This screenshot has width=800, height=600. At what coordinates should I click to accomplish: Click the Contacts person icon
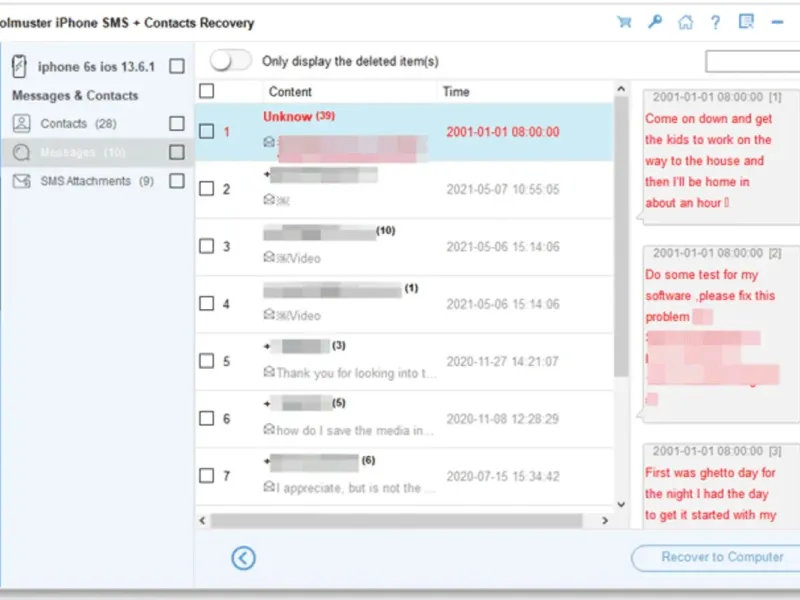(x=21, y=123)
